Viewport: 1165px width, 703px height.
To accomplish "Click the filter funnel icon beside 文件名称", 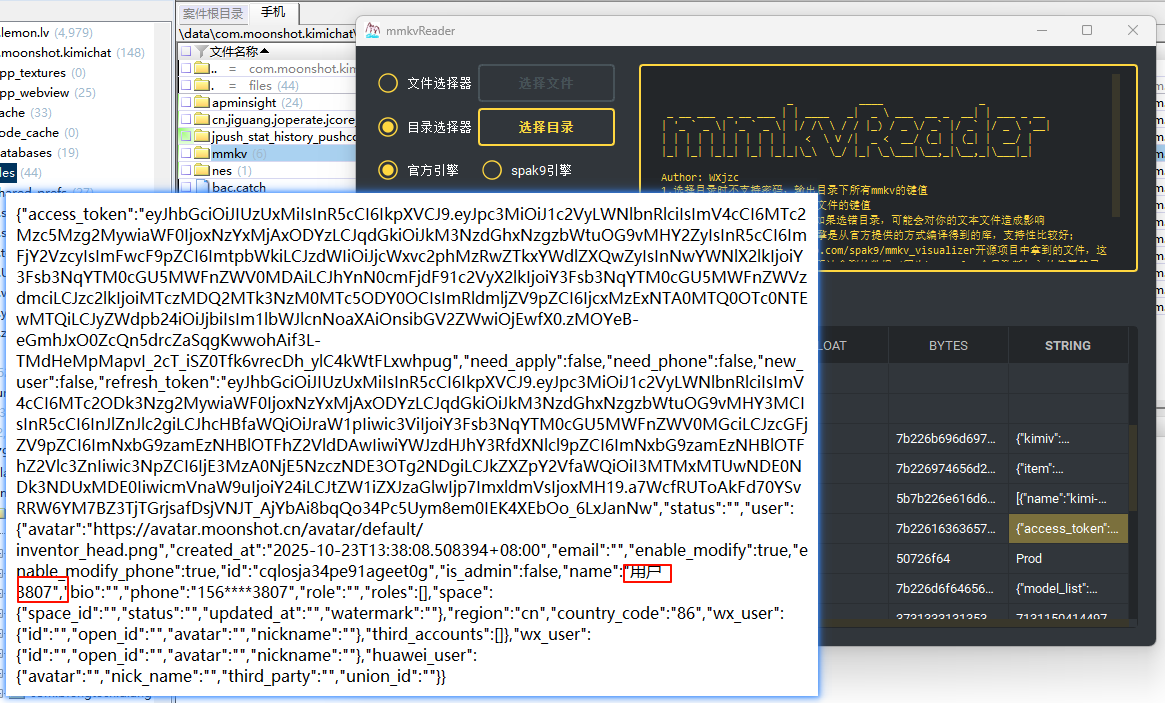I will click(201, 51).
